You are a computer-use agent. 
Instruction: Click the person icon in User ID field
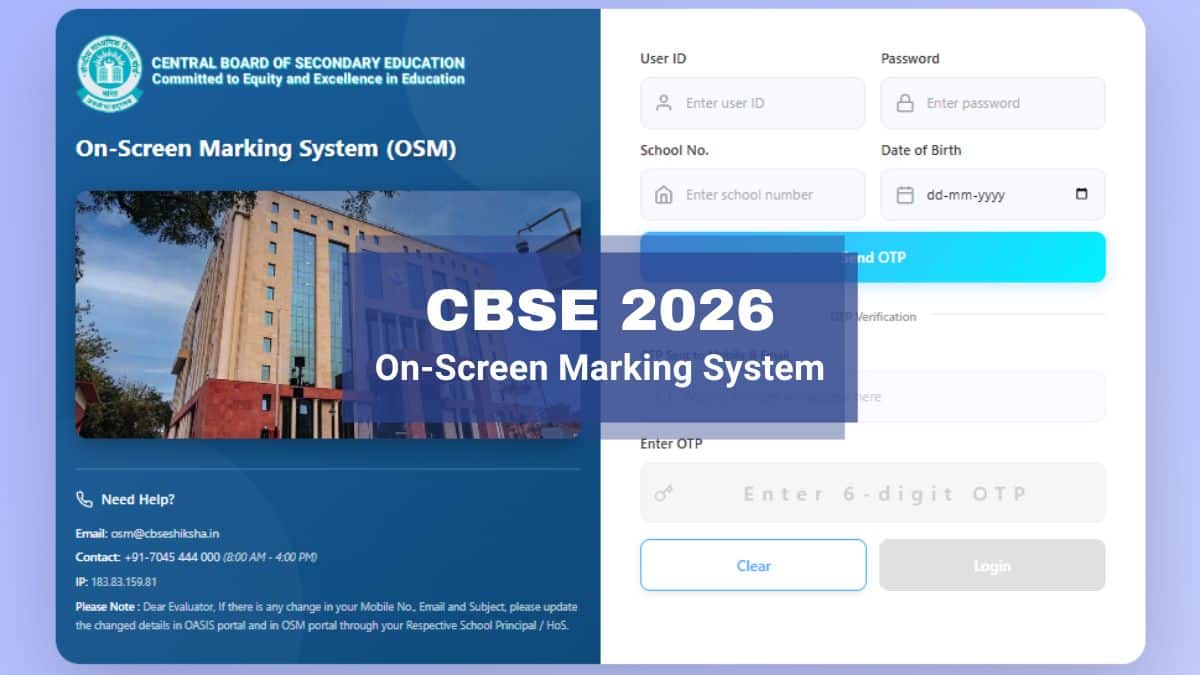tap(663, 103)
